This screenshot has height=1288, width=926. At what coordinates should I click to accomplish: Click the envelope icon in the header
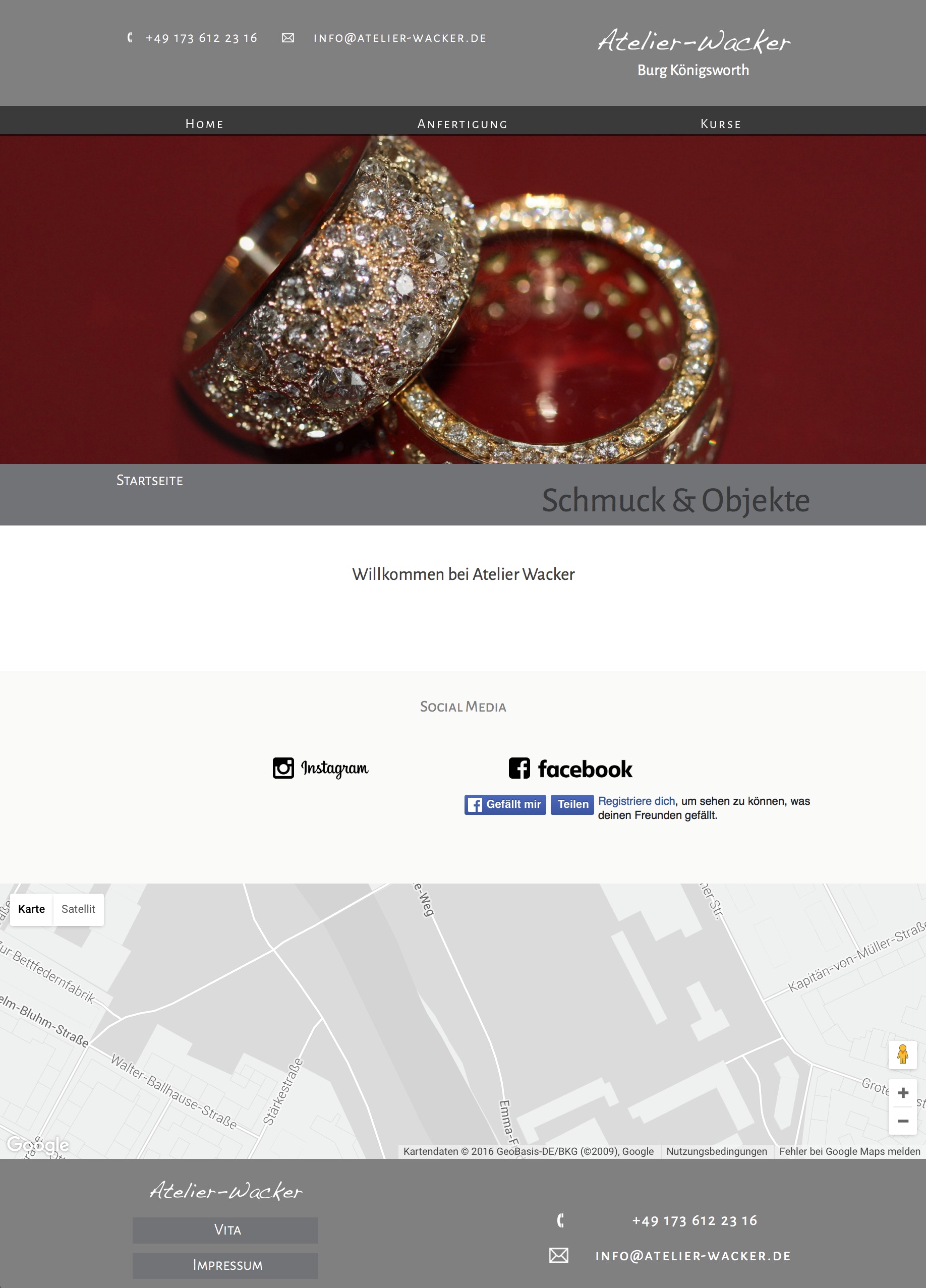click(288, 38)
